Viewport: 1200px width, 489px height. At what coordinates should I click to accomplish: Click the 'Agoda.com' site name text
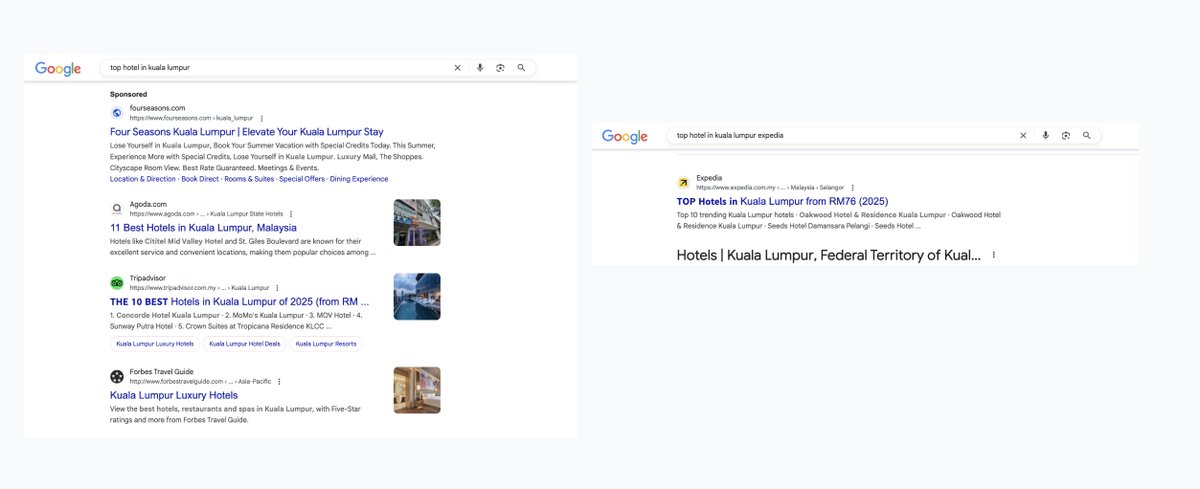tap(148, 204)
